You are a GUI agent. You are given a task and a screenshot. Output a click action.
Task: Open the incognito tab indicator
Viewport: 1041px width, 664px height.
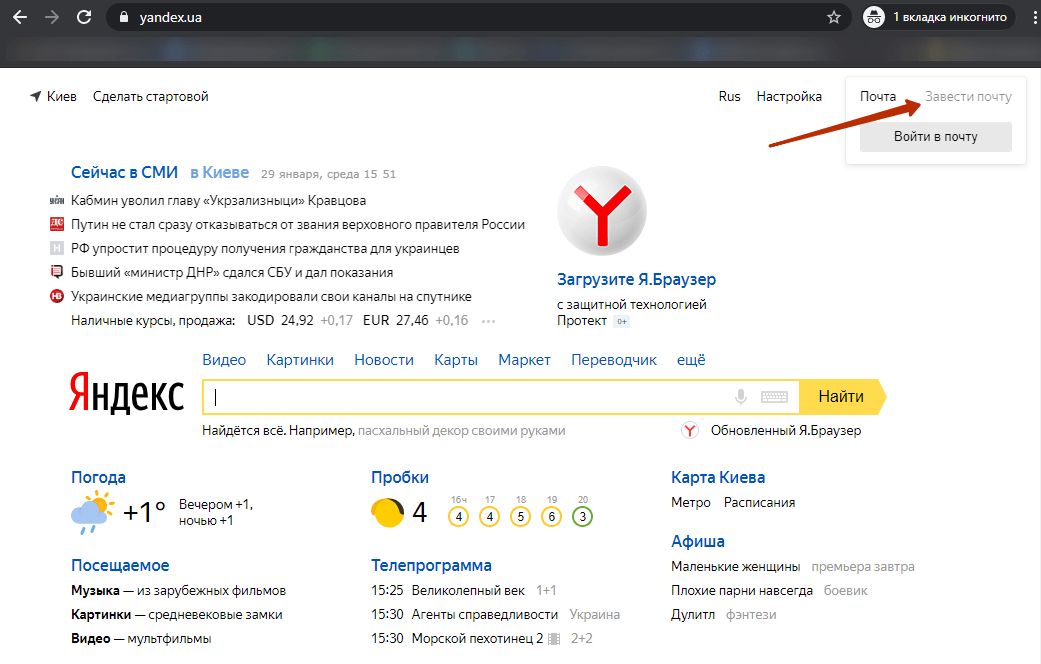click(937, 17)
